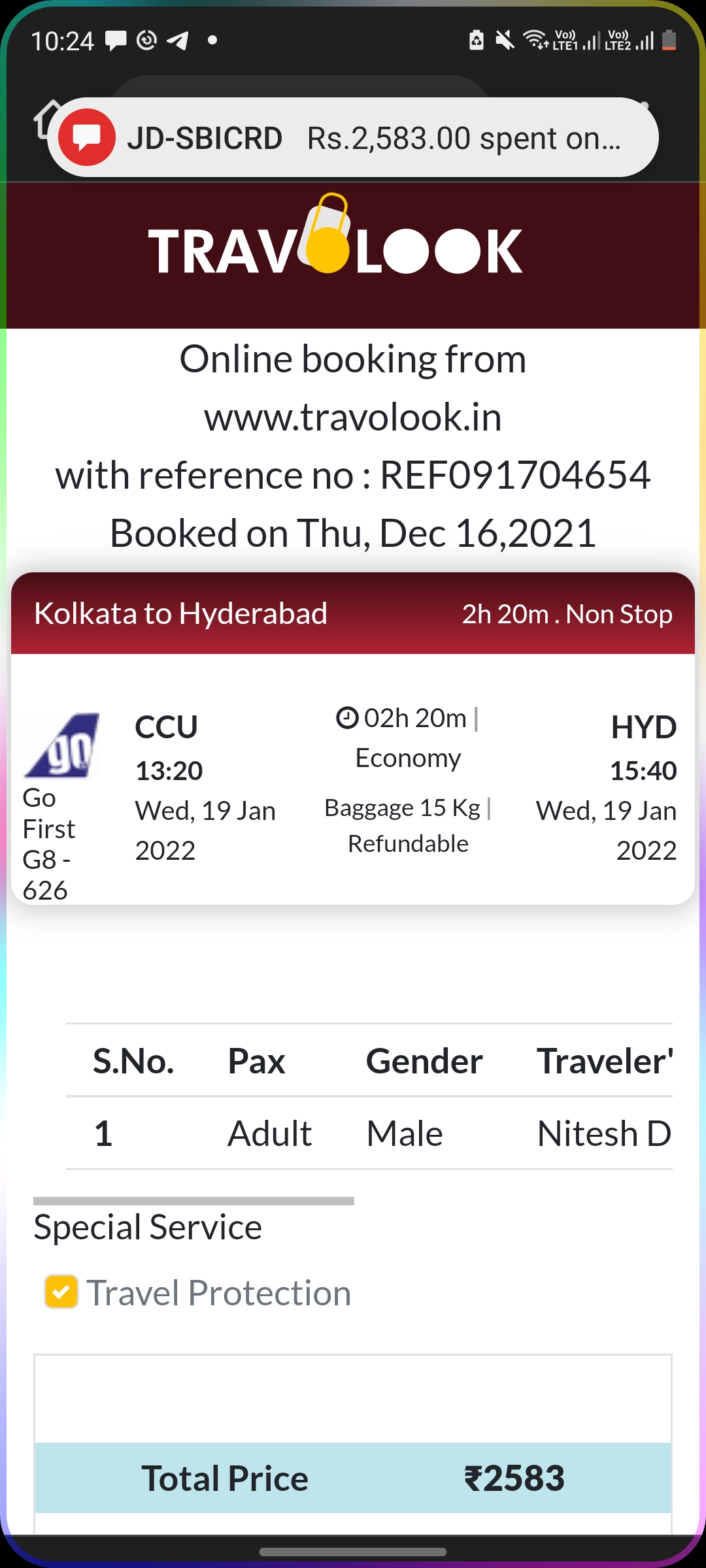The image size is (706, 1568).
Task: Tap the horizontal scrollbar below passenger table
Action: (x=193, y=1201)
